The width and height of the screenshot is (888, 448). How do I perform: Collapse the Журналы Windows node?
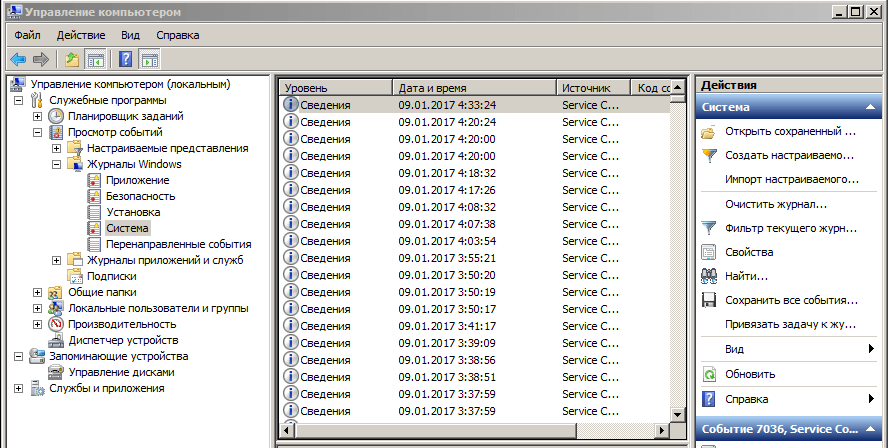click(x=57, y=164)
